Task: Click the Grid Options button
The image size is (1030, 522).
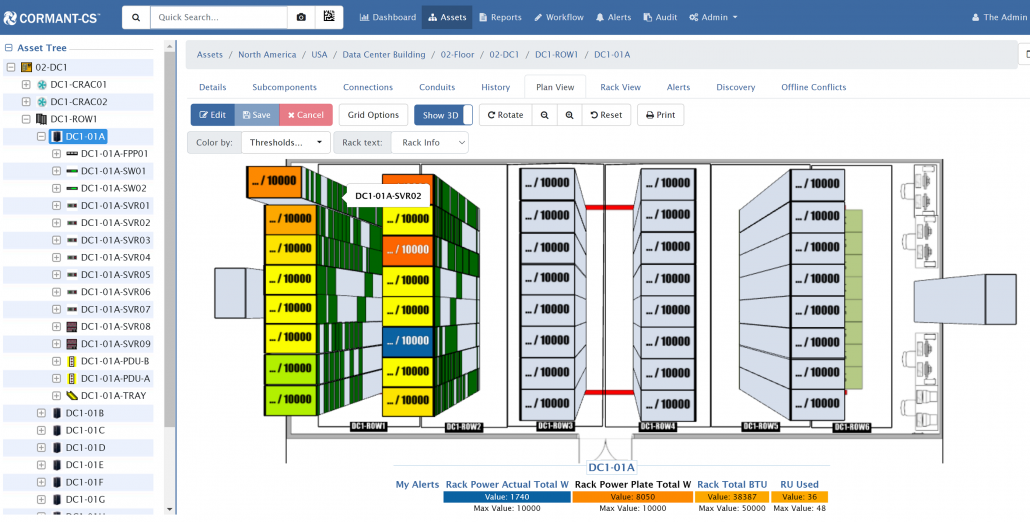Action: coord(373,115)
